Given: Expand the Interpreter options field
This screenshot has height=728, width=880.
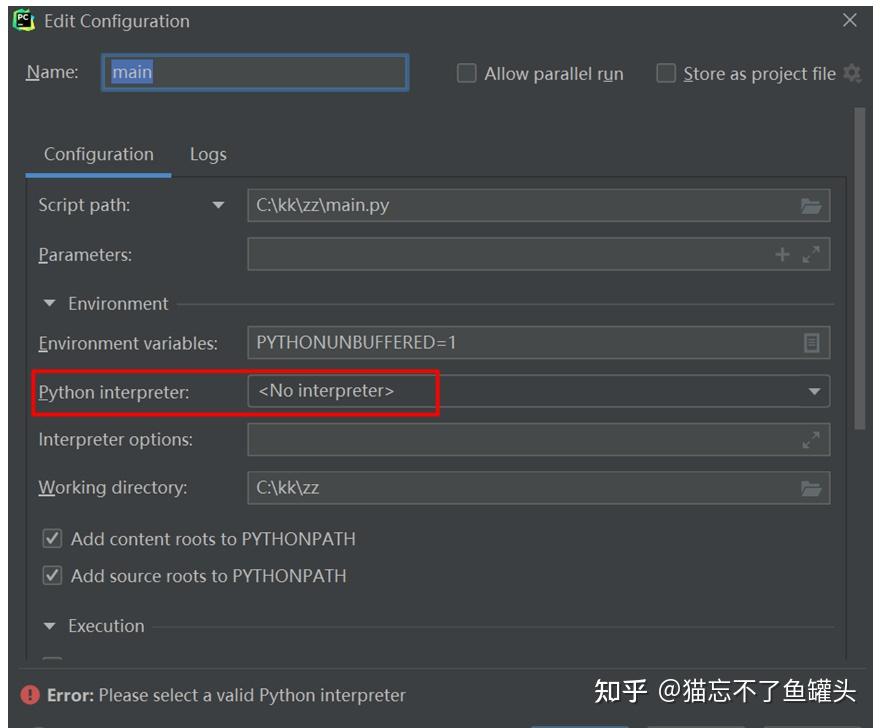Looking at the screenshot, I should (813, 439).
